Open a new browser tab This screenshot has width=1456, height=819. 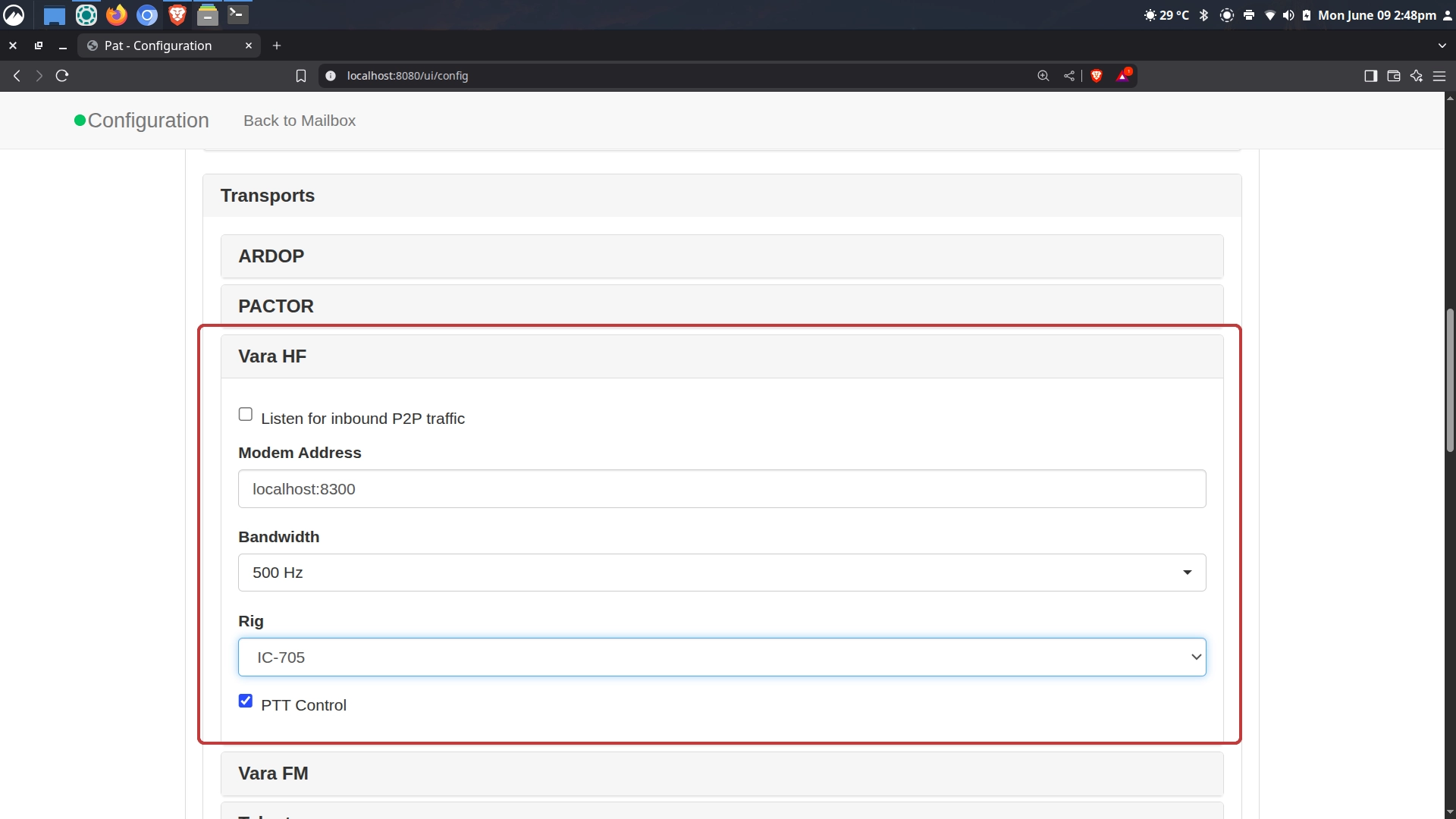pos(277,45)
